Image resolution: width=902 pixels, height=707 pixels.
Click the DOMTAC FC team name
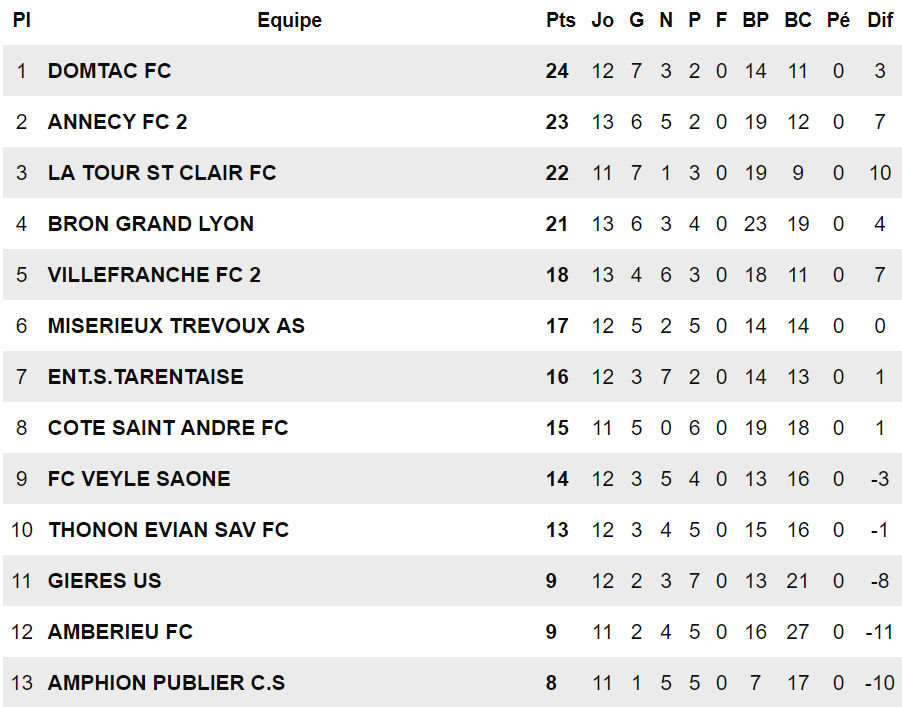point(109,71)
